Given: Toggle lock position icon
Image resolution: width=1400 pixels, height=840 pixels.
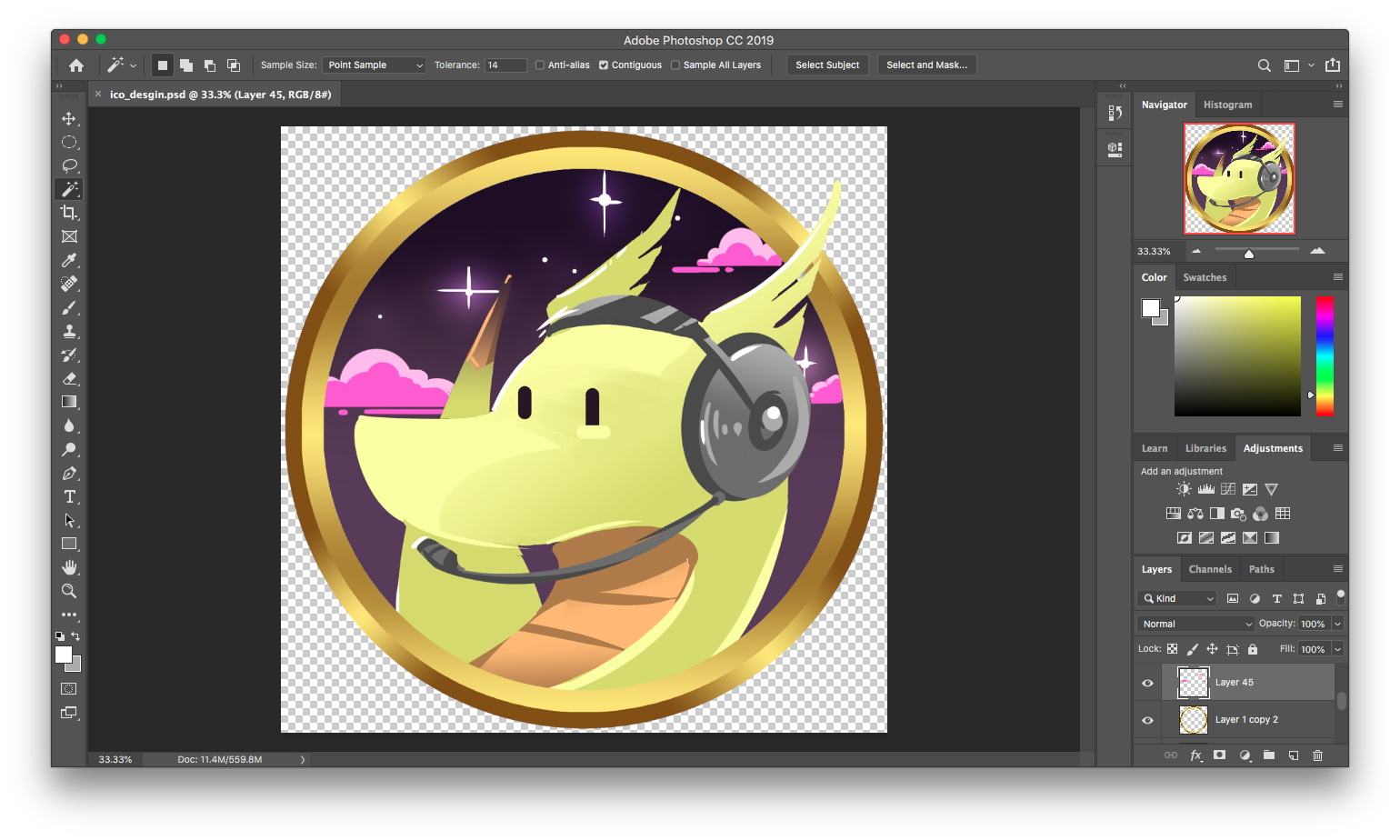Looking at the screenshot, I should click(1212, 649).
